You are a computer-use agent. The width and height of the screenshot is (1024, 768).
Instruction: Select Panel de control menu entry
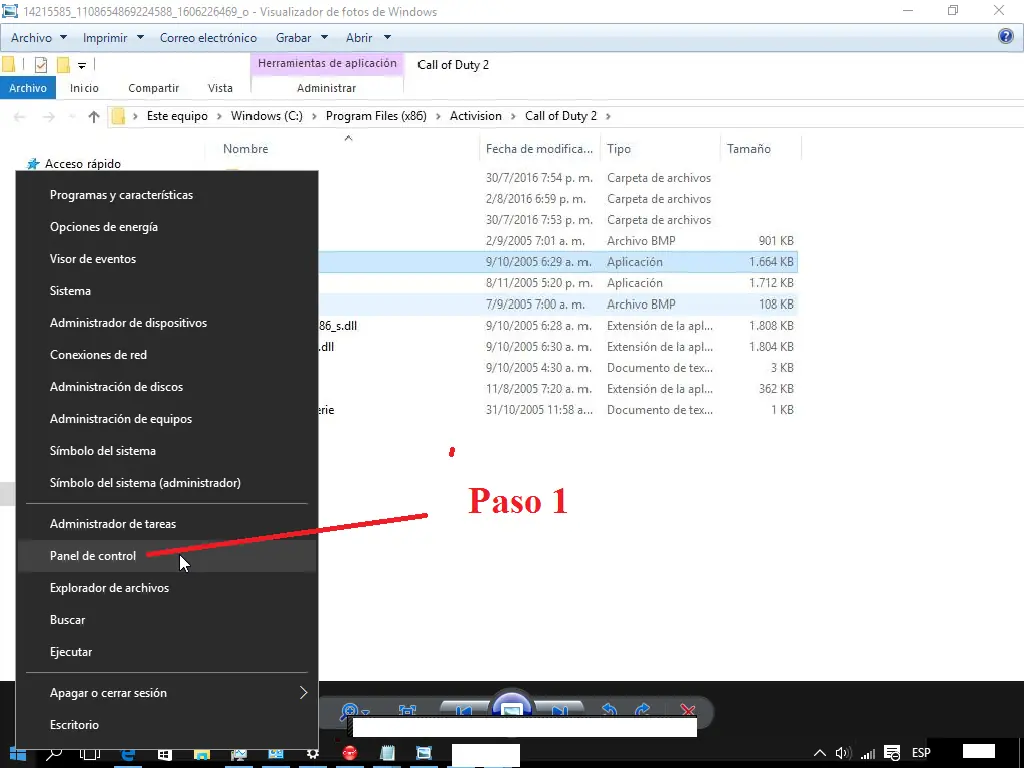[x=167, y=556]
